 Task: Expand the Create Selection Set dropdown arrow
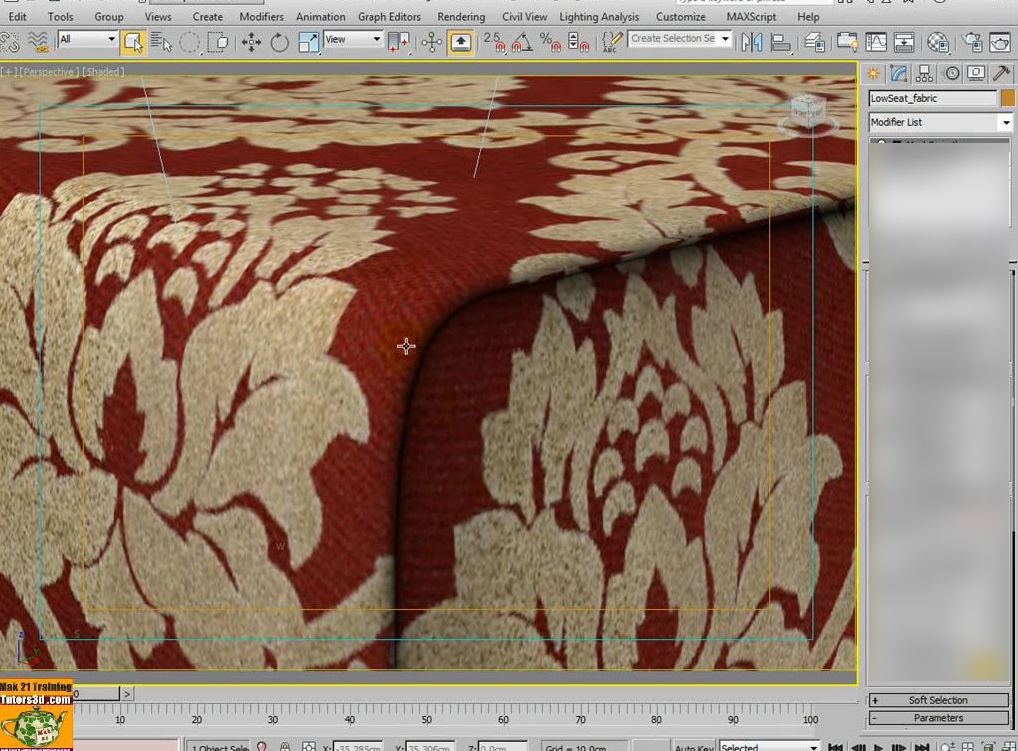pyautogui.click(x=726, y=39)
